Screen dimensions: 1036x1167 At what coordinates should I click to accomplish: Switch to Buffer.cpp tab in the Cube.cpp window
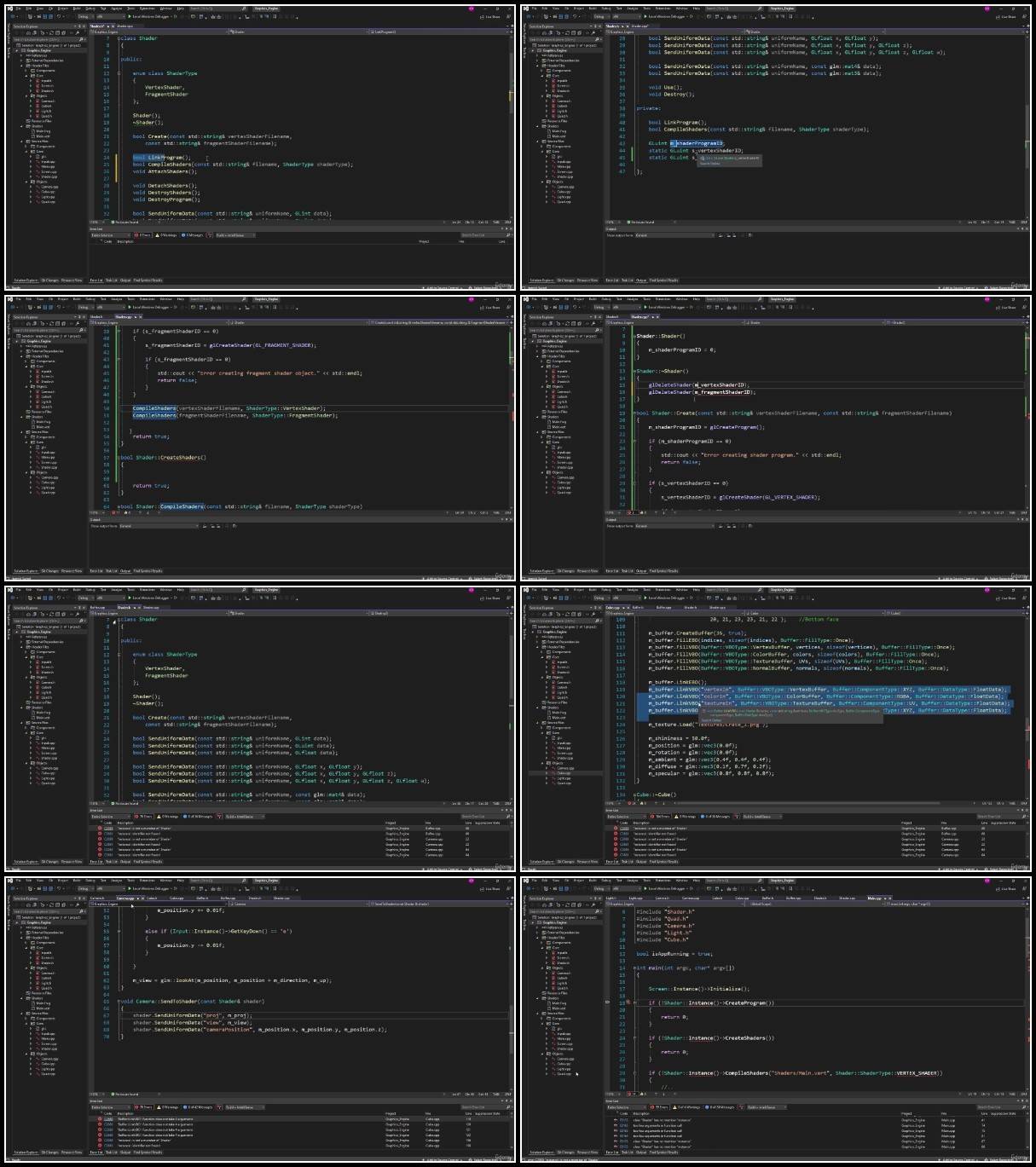point(663,607)
